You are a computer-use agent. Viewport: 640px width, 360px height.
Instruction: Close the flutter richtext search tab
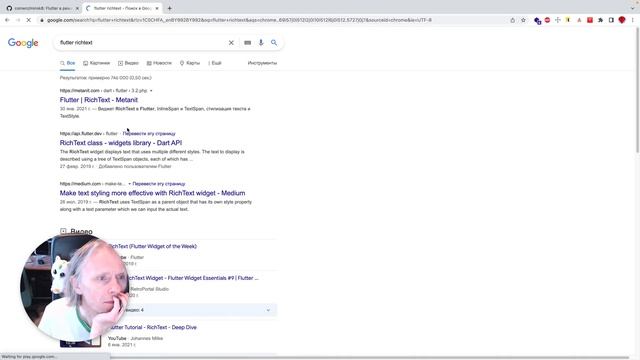(157, 8)
